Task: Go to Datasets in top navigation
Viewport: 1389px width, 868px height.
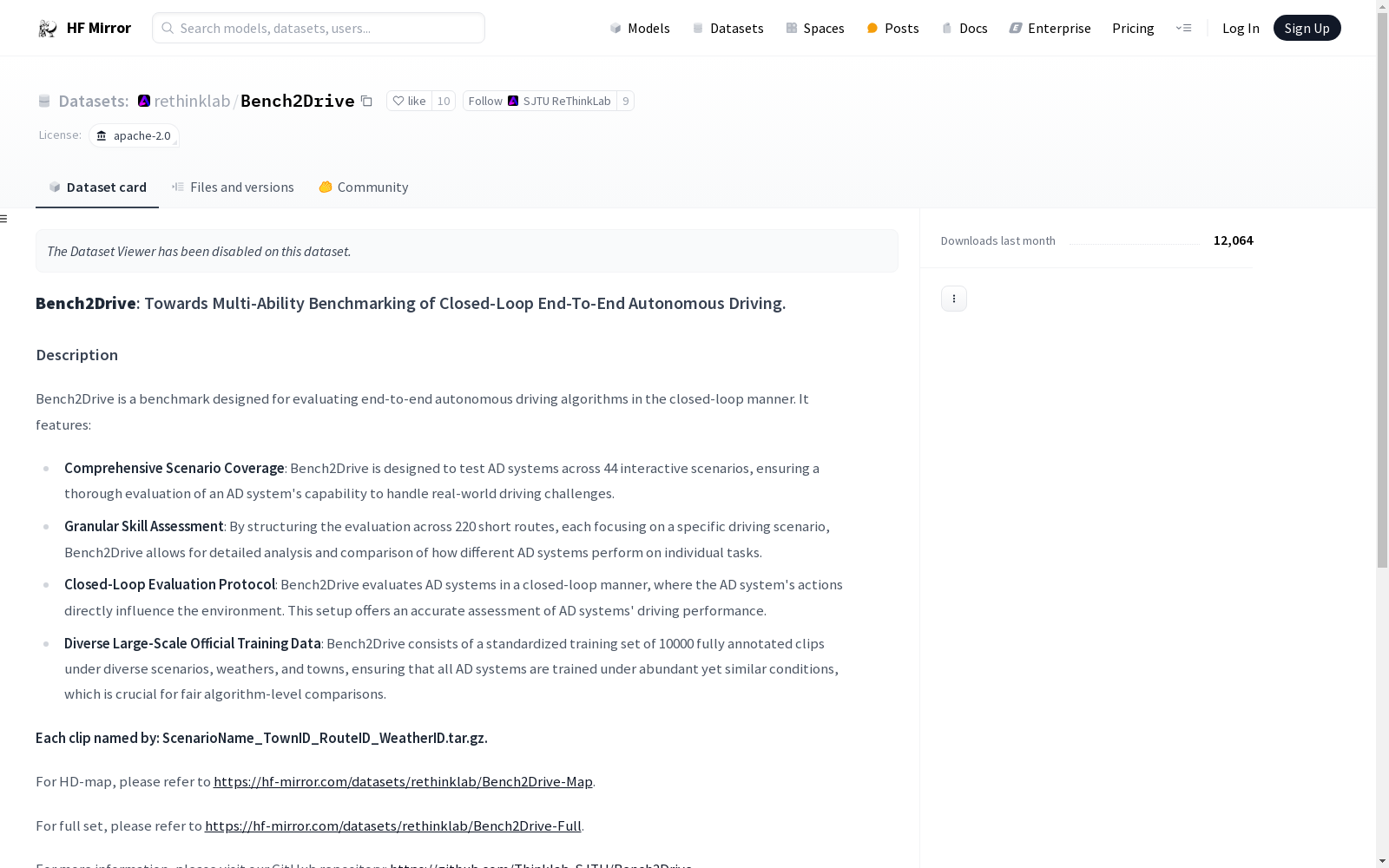Action: click(727, 28)
